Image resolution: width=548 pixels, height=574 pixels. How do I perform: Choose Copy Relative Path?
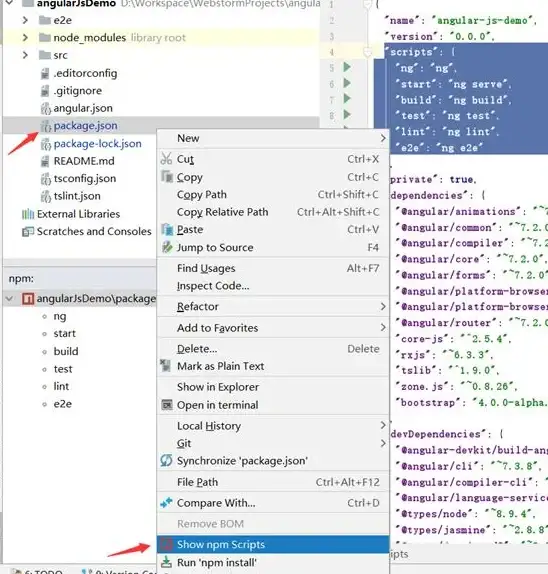point(273,212)
